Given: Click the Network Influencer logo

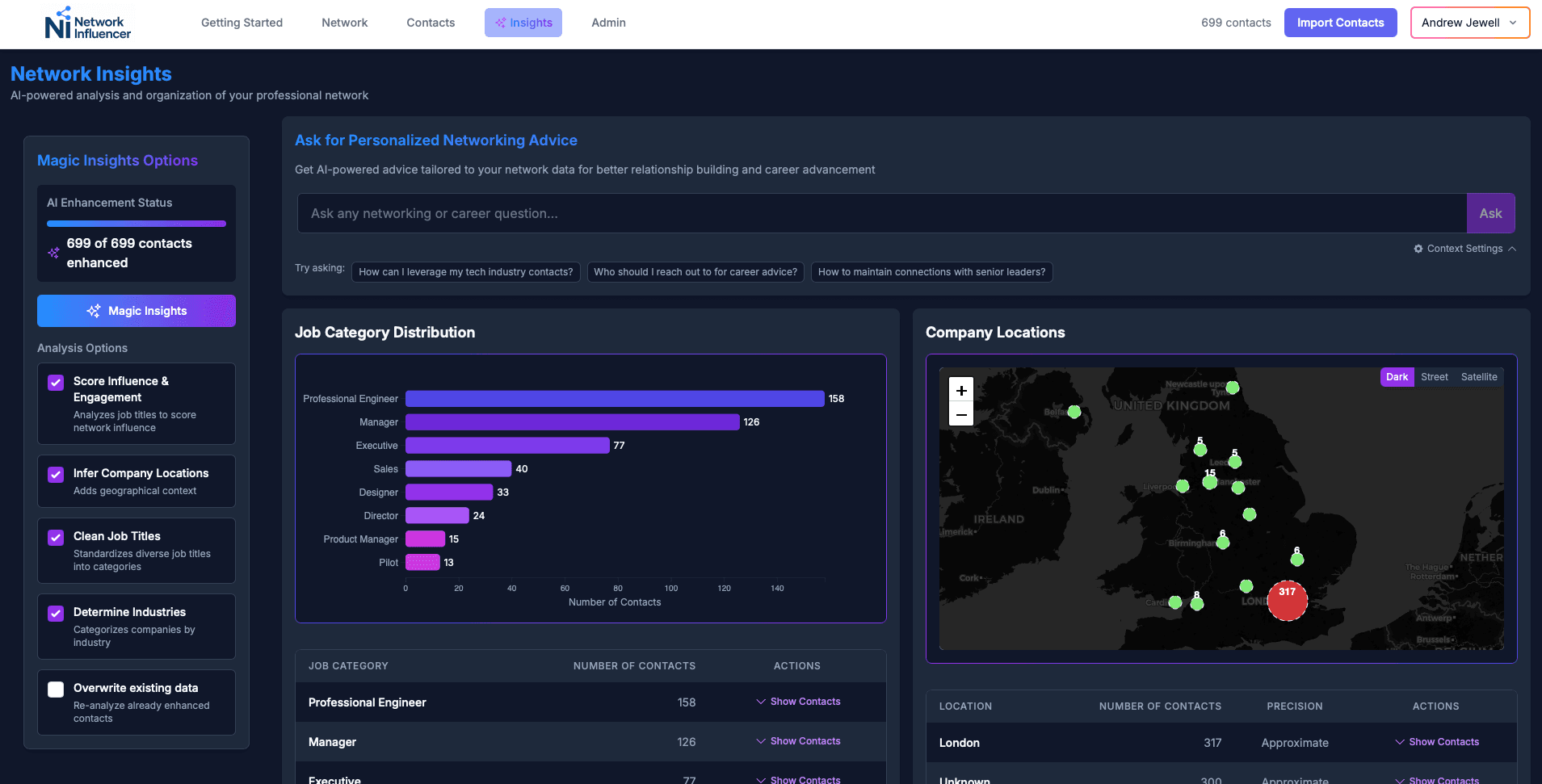Looking at the screenshot, I should coord(87,24).
